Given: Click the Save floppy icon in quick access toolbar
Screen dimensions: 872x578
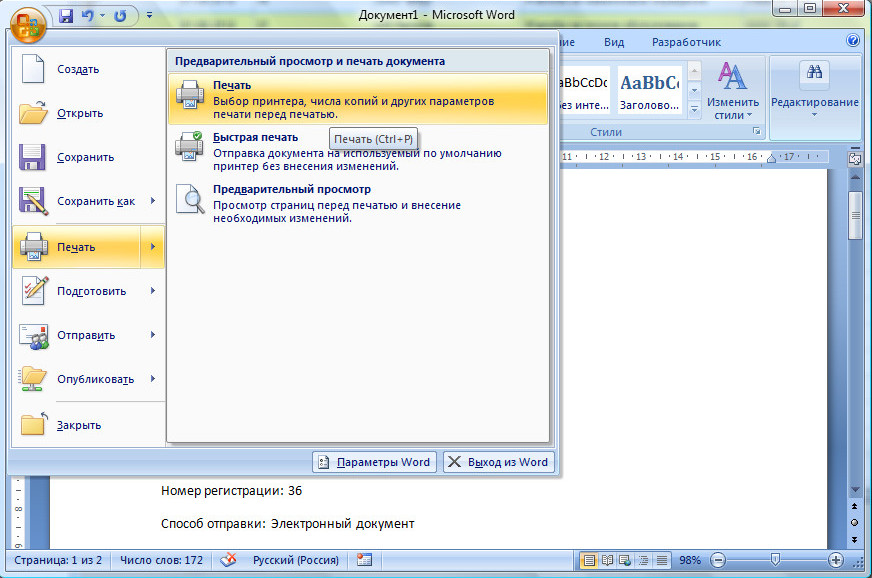Looking at the screenshot, I should pos(66,16).
